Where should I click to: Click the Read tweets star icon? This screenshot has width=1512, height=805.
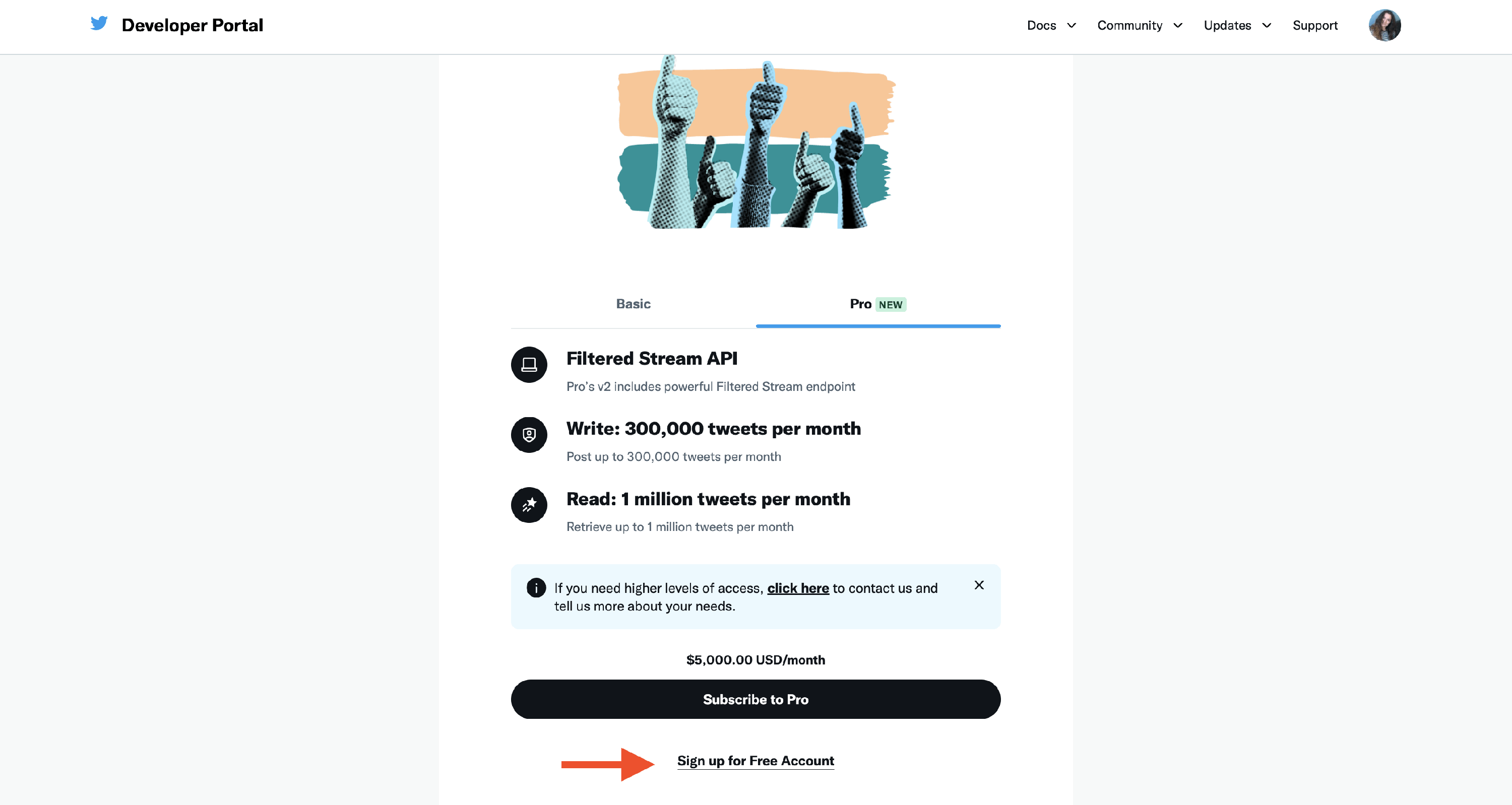click(529, 505)
